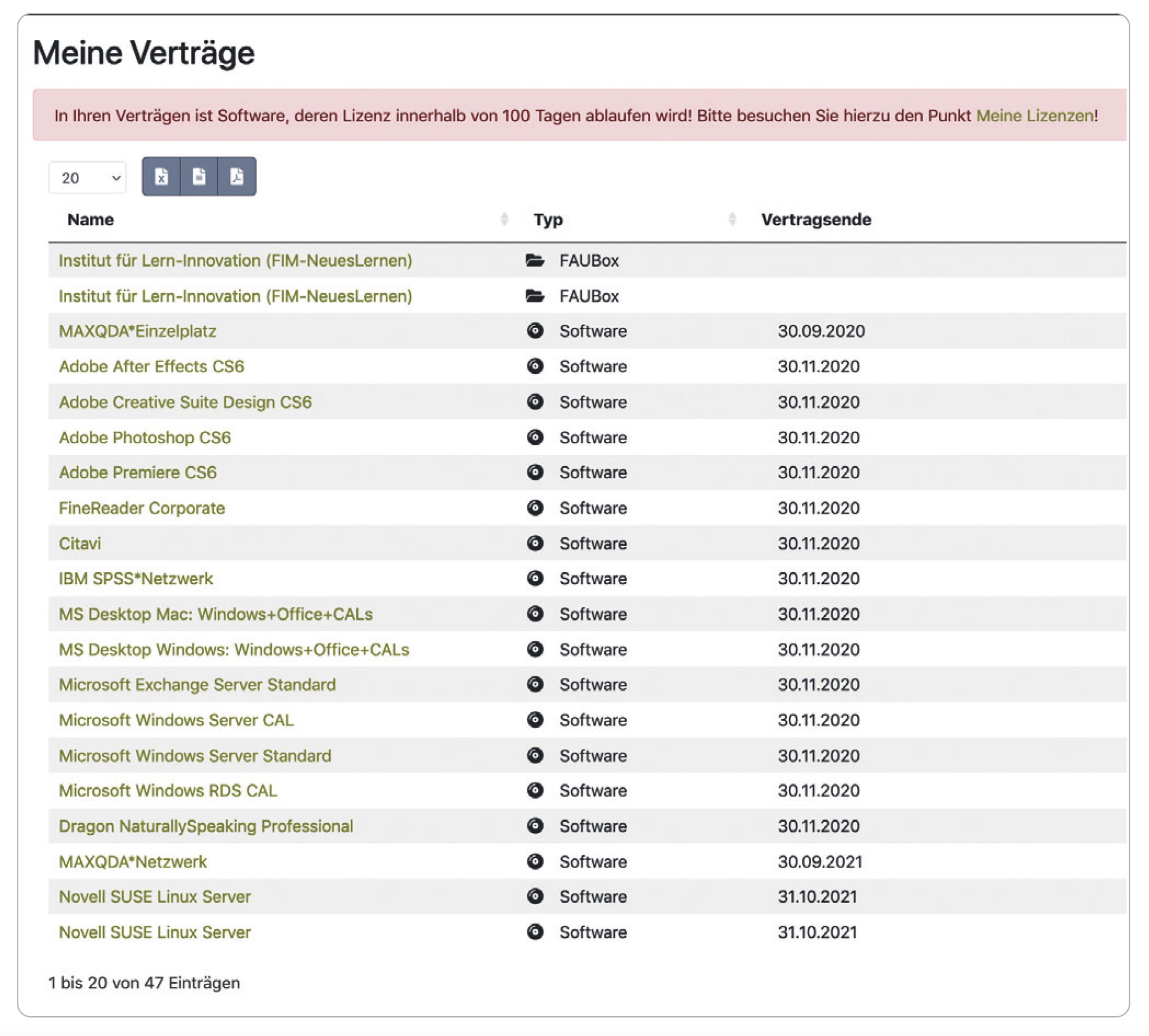Click the disc icon in the Citavi row
1149x1036 pixels.
[535, 543]
